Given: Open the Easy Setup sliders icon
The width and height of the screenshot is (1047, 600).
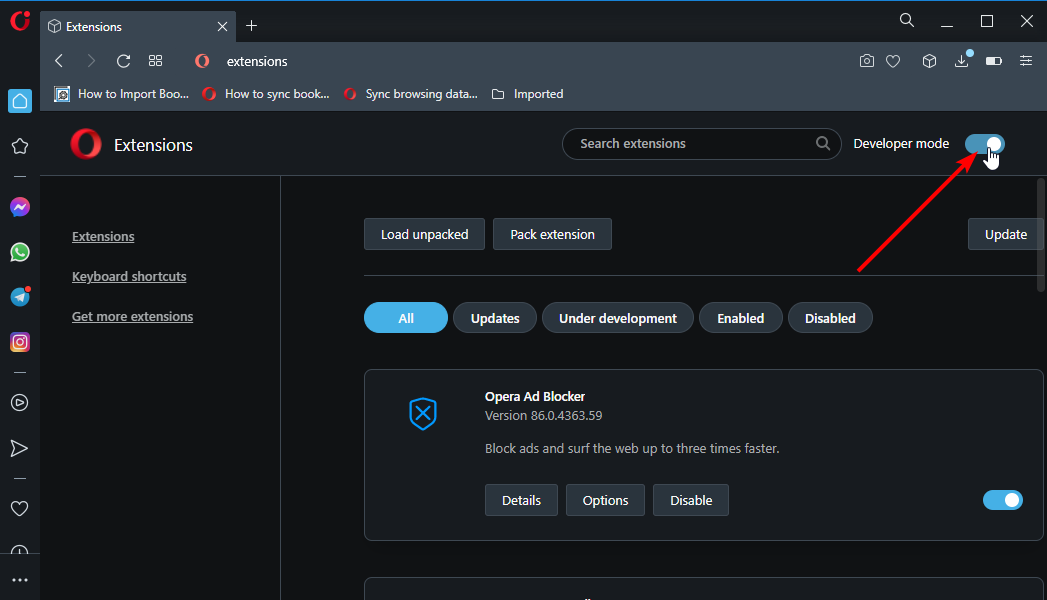Looking at the screenshot, I should [x=1026, y=61].
